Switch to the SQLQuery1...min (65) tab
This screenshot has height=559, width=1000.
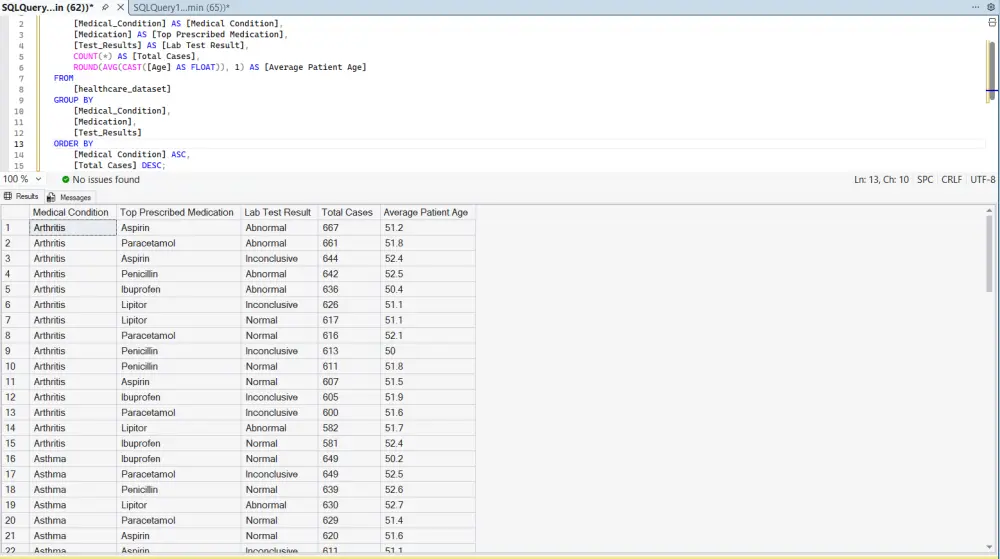pyautogui.click(x=181, y=8)
